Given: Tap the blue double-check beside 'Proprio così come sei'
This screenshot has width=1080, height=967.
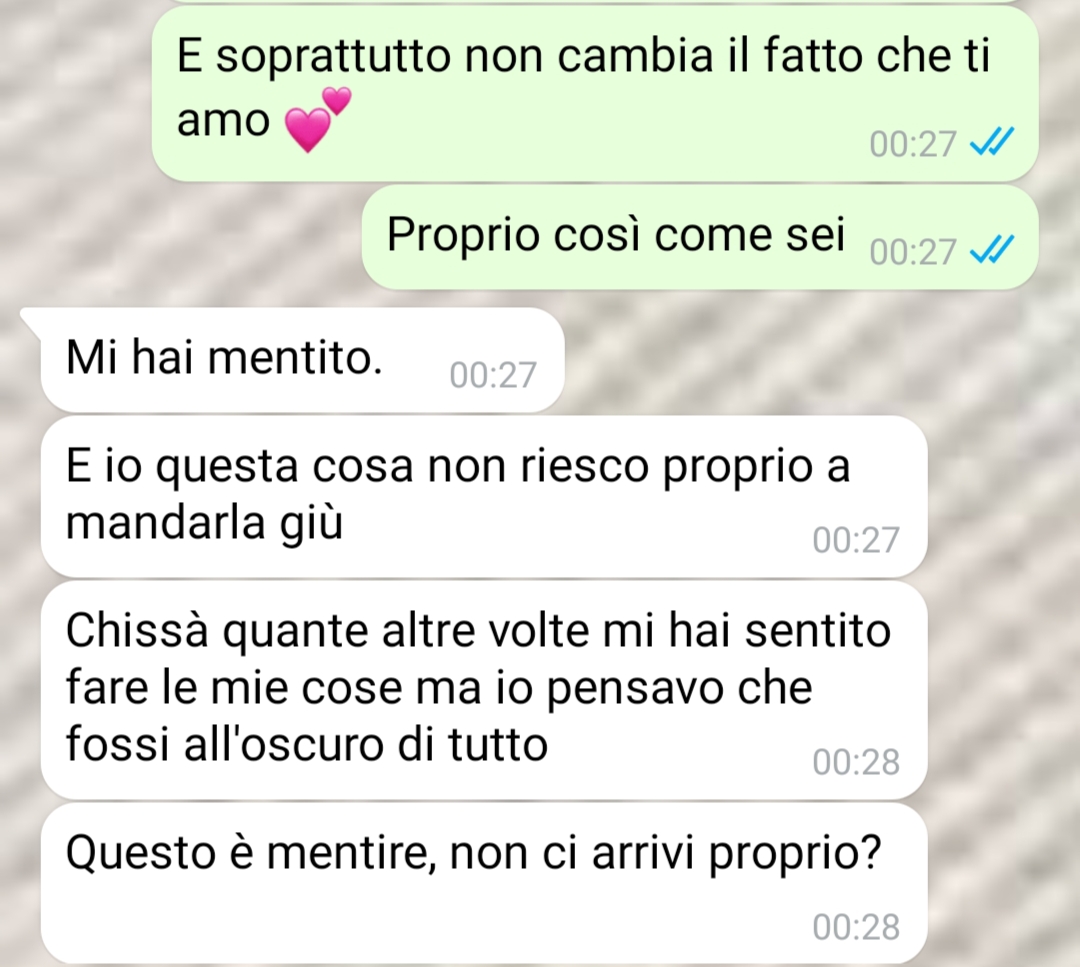Looking at the screenshot, I should coord(991,250).
